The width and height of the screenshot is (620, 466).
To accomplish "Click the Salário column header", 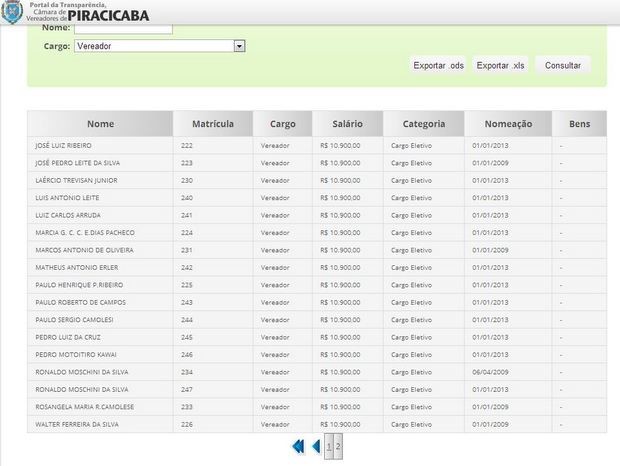I will pyautogui.click(x=347, y=124).
